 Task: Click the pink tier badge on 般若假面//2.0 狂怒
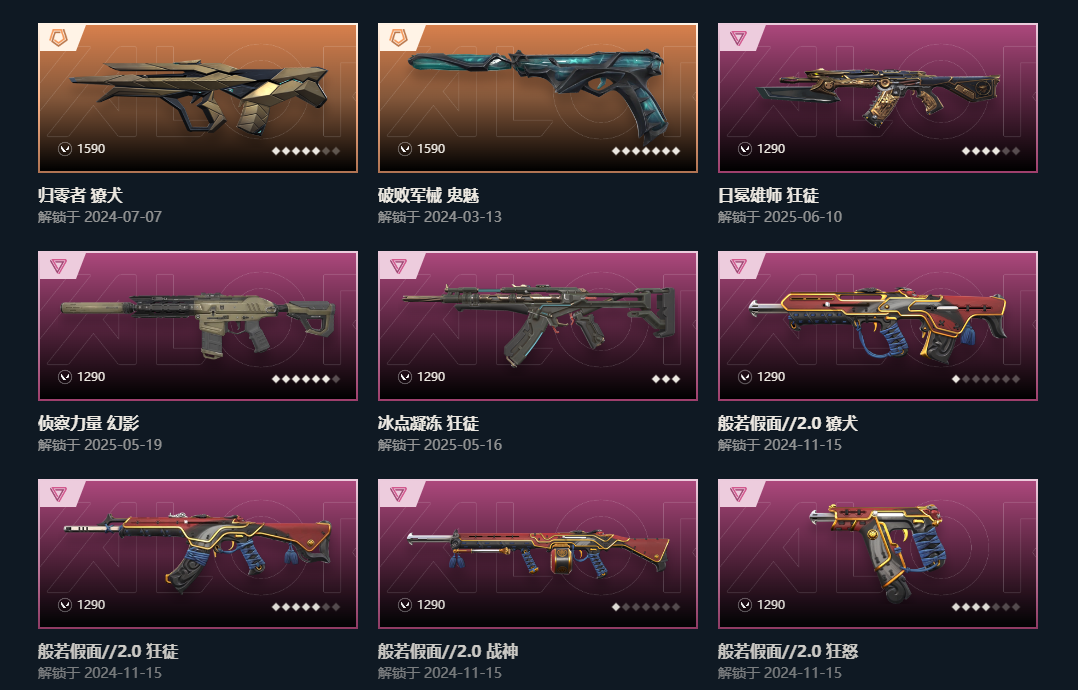tap(738, 494)
